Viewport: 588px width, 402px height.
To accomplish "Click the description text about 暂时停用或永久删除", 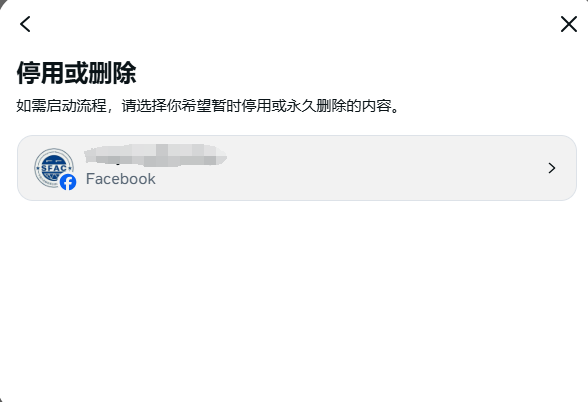I will click(207, 106).
